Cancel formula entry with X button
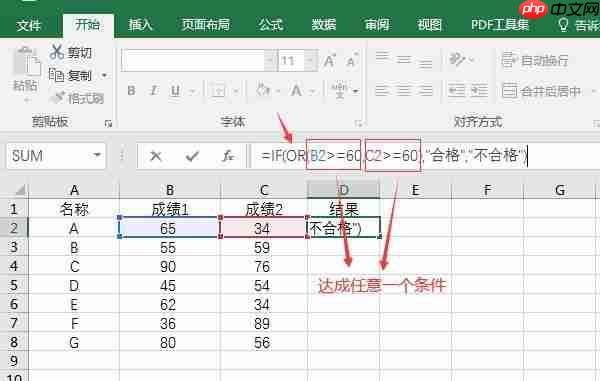 coord(155,156)
